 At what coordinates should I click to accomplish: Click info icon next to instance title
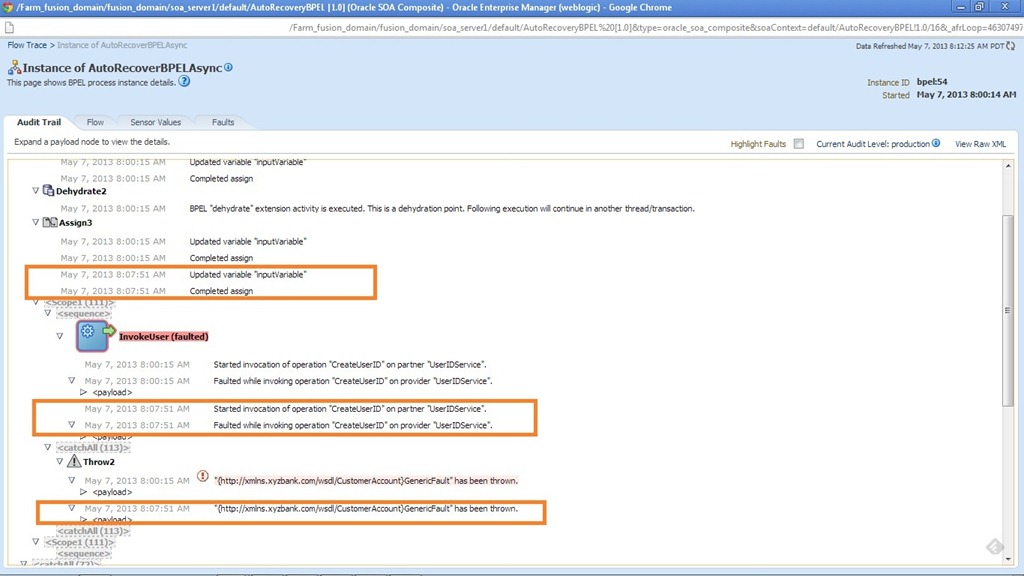tap(228, 67)
